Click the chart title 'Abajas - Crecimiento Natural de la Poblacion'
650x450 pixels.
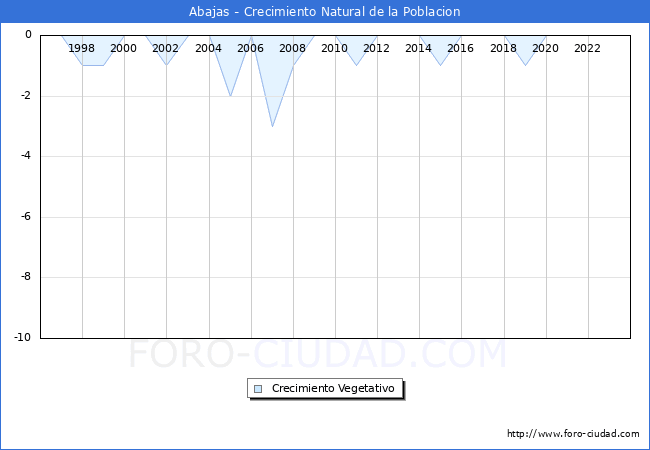coord(325,12)
